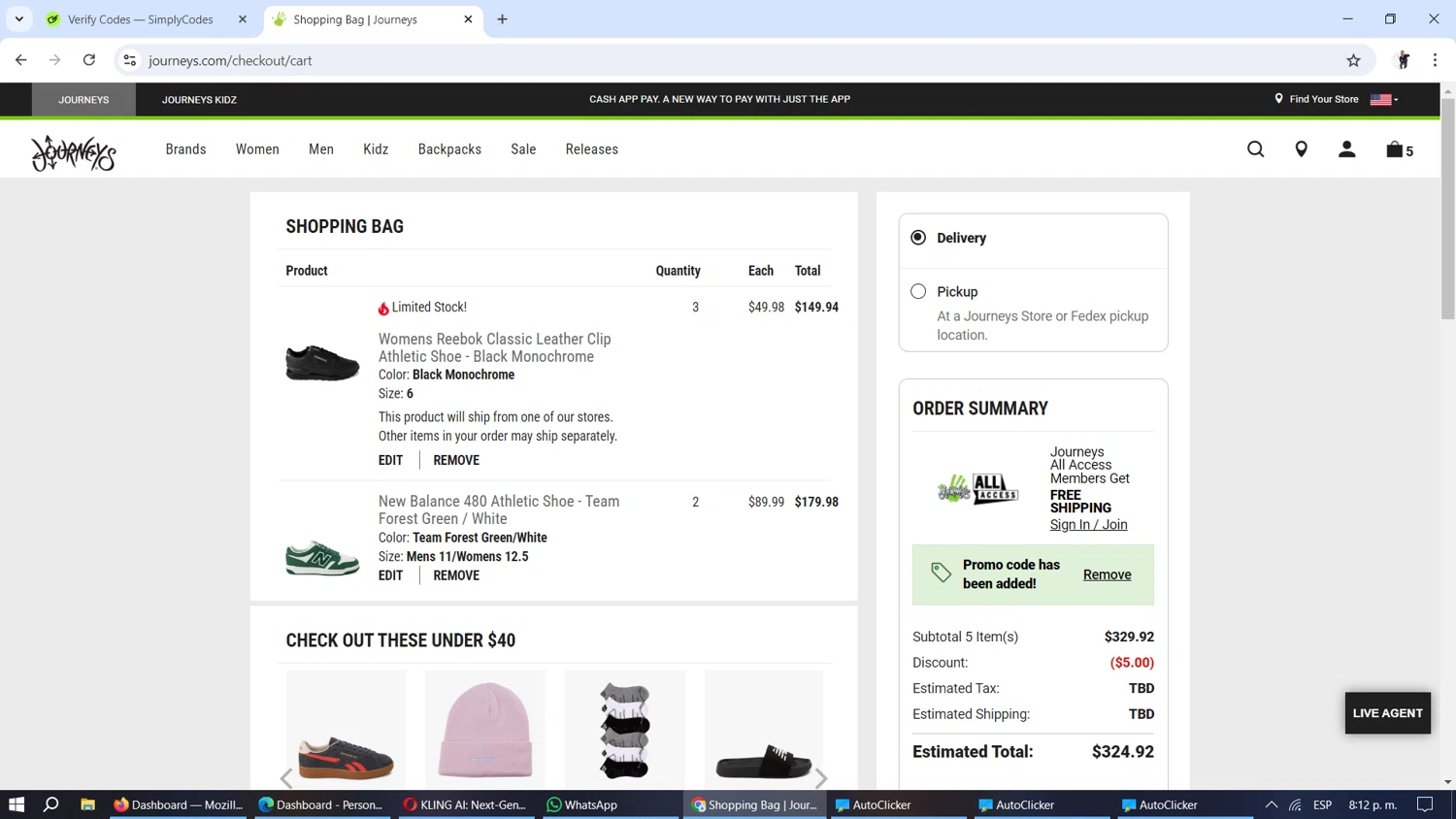The width and height of the screenshot is (1456, 819).
Task: Open the account profile icon
Action: pos(1346,149)
